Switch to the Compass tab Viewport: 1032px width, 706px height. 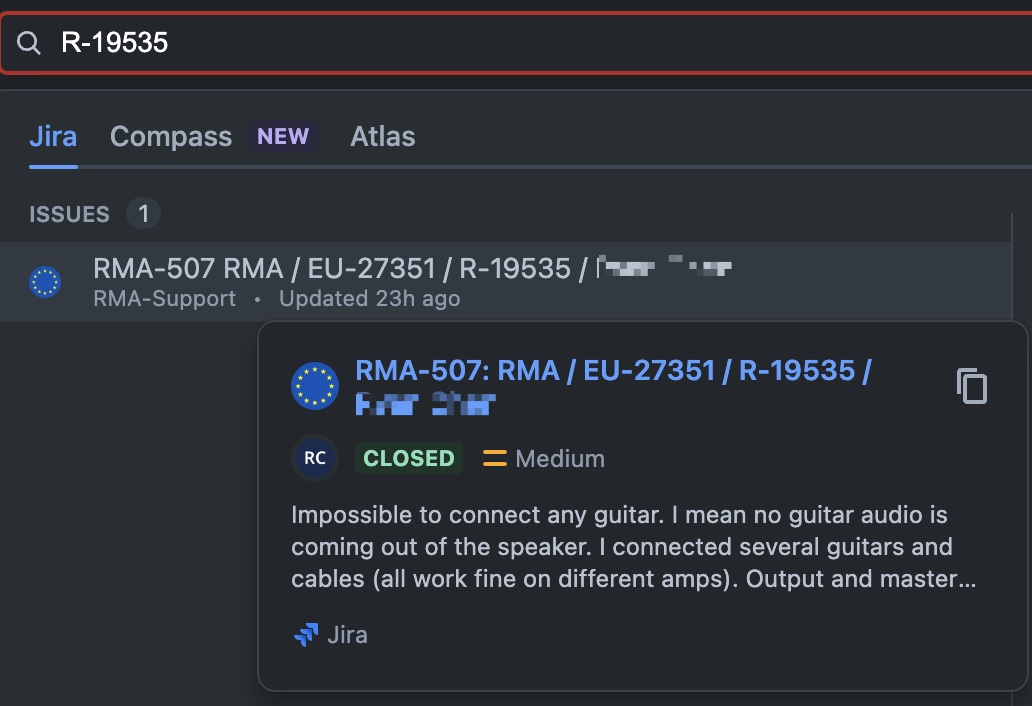(x=171, y=137)
